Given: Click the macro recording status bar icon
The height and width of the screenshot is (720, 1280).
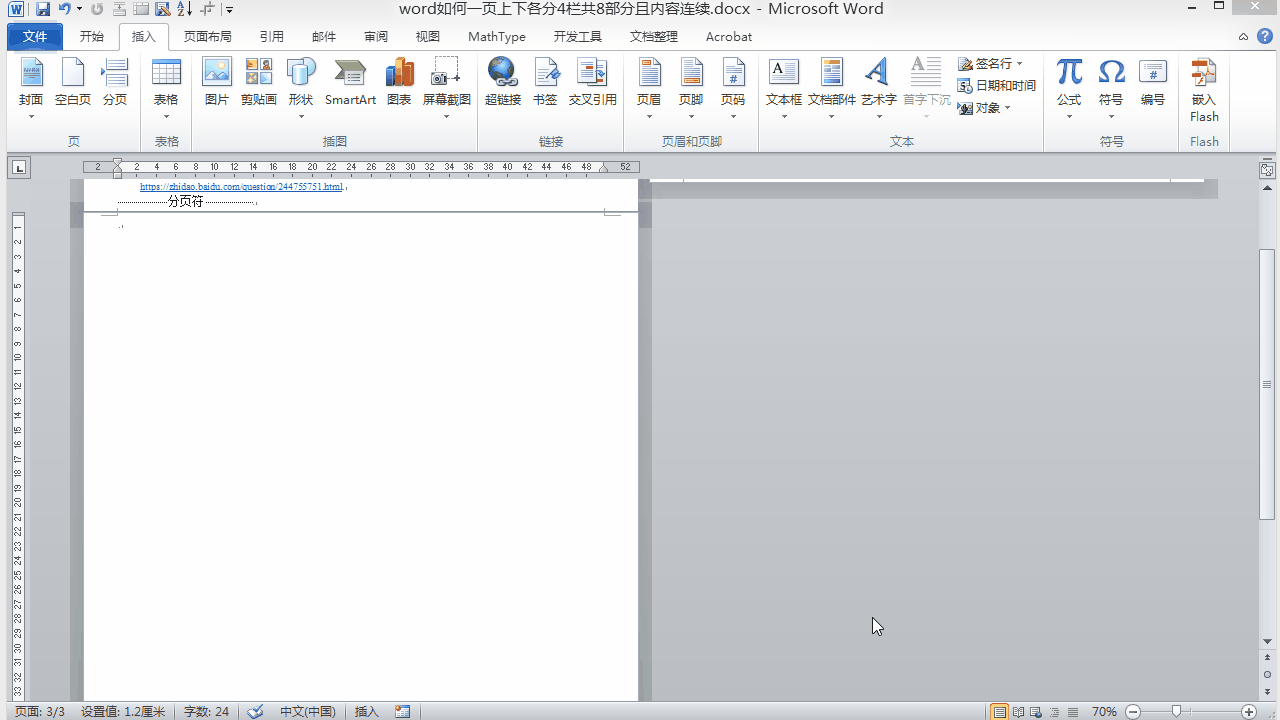Looking at the screenshot, I should 403,711.
